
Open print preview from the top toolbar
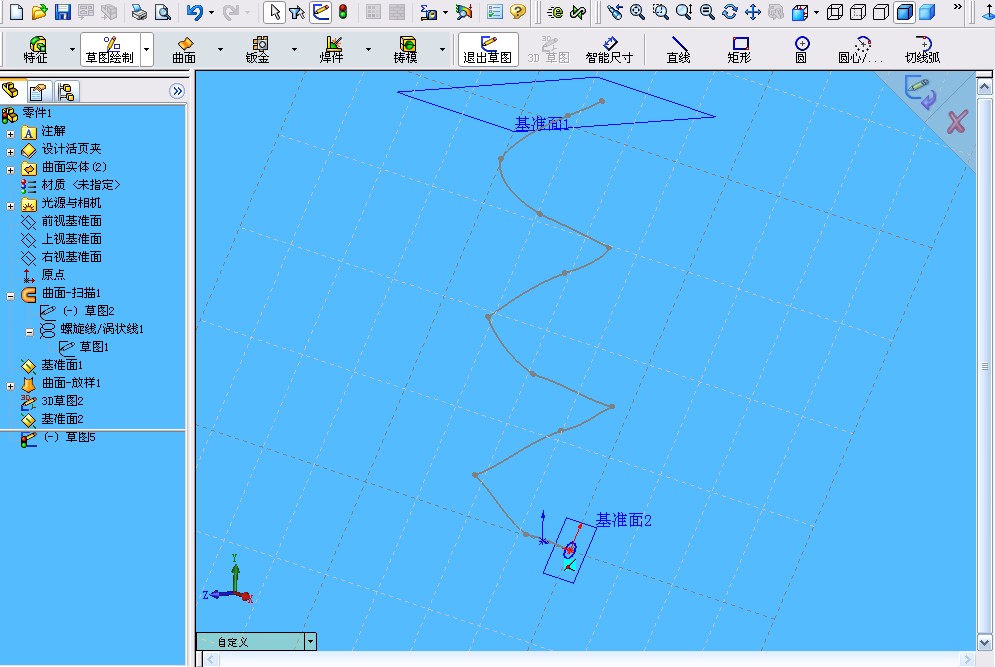point(162,11)
